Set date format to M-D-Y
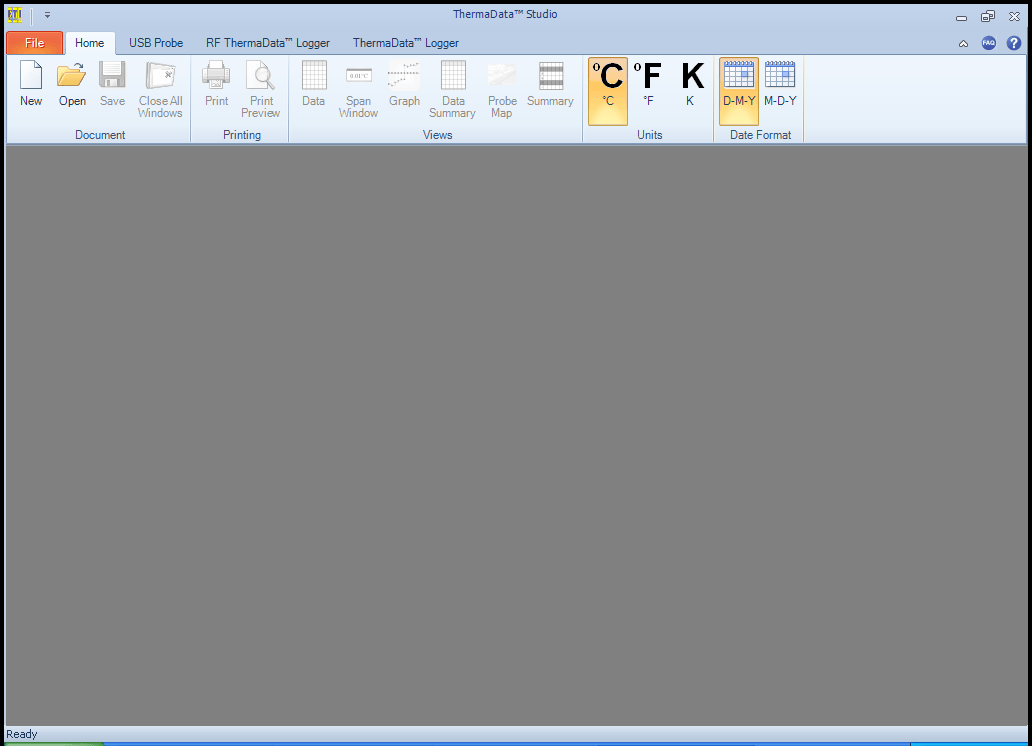 coord(780,91)
